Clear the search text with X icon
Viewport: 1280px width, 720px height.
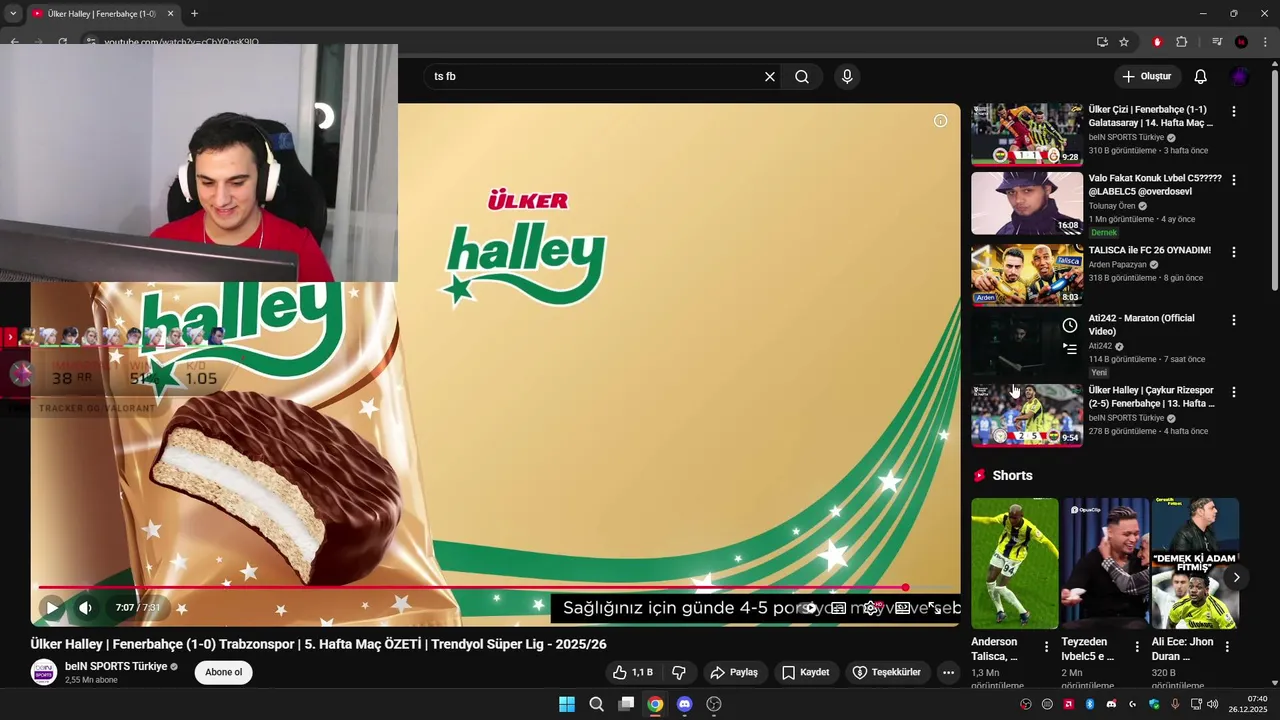tap(770, 77)
